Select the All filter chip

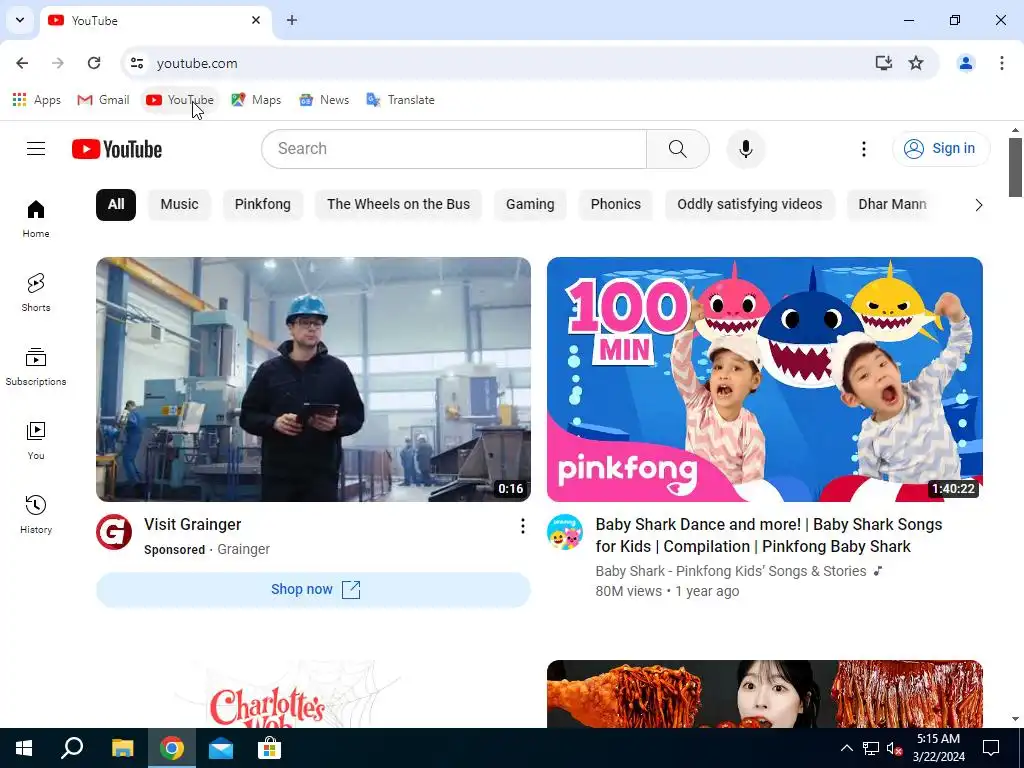[x=116, y=204]
